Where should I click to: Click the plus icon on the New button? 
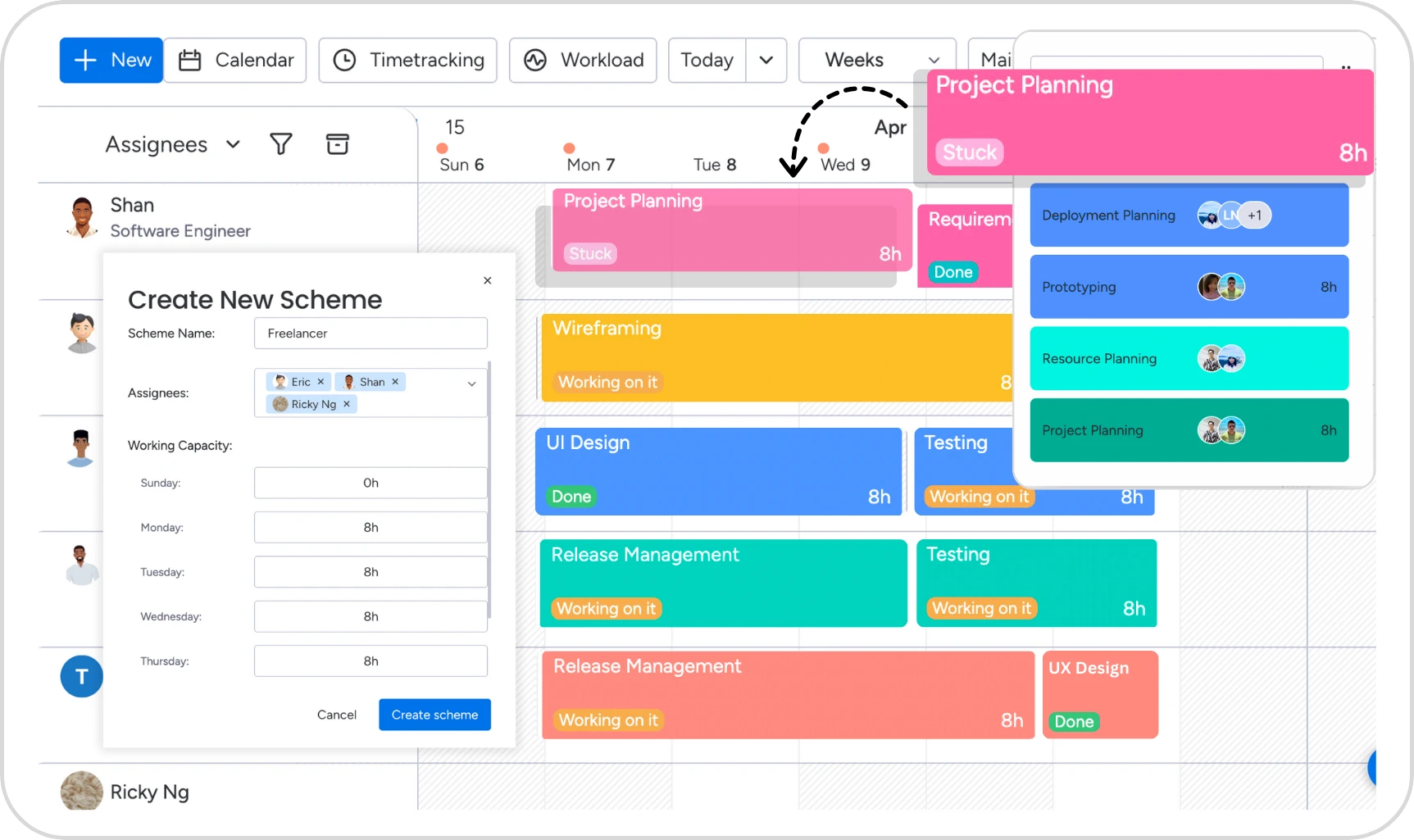(85, 60)
